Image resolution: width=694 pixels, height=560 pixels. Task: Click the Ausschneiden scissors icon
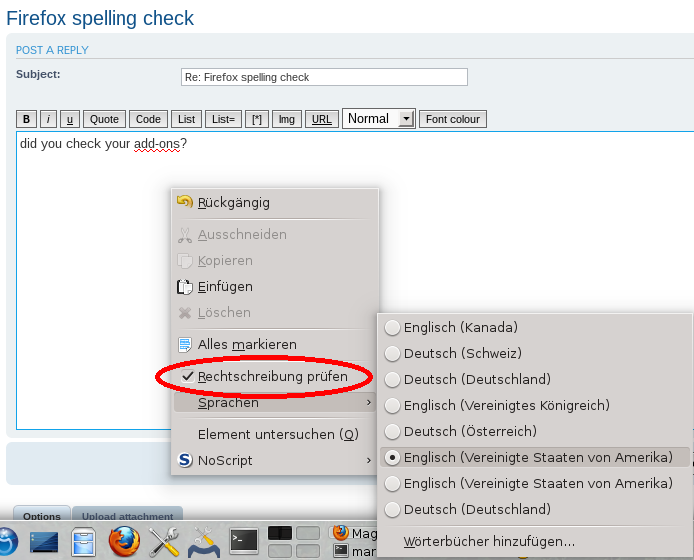click(185, 235)
